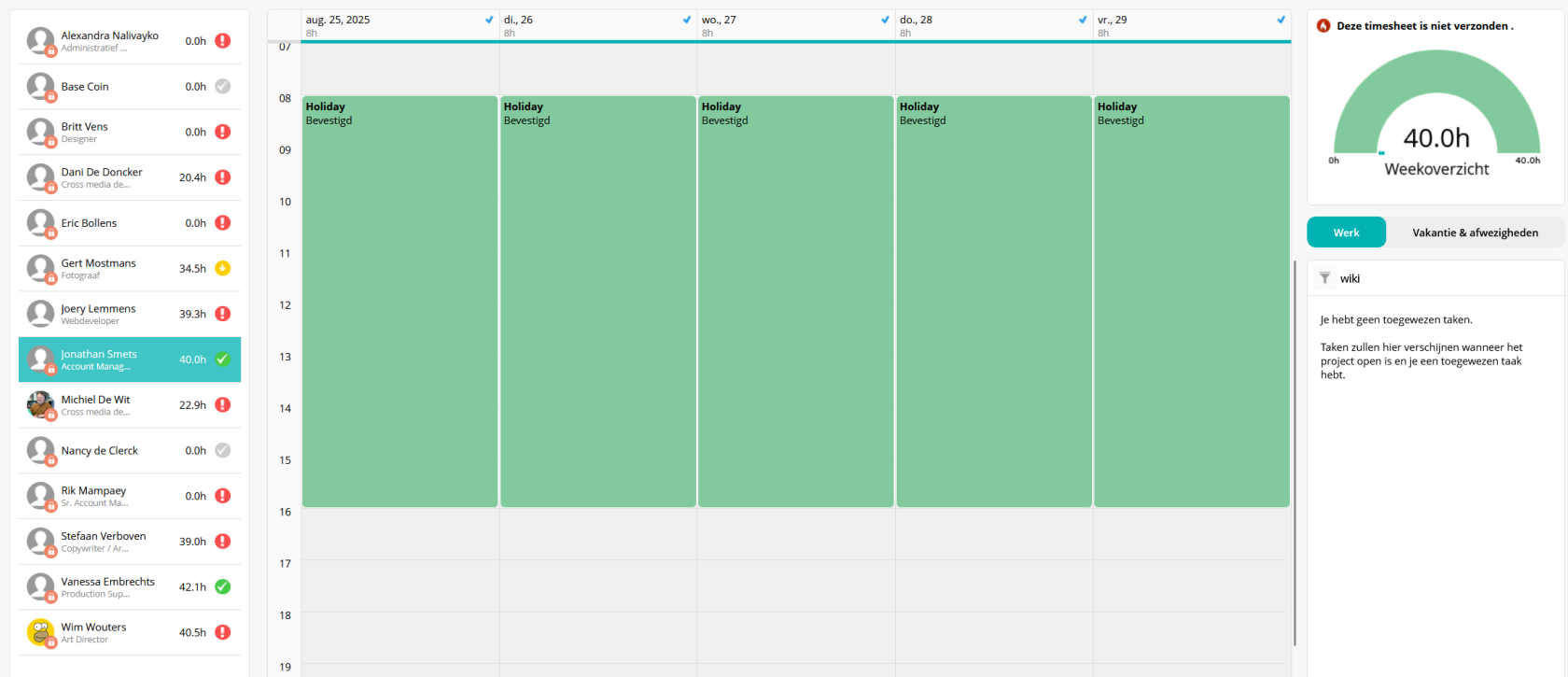Click Michiel De Wit's avatar photo
Screen dimensions: 1568x677
[40, 404]
